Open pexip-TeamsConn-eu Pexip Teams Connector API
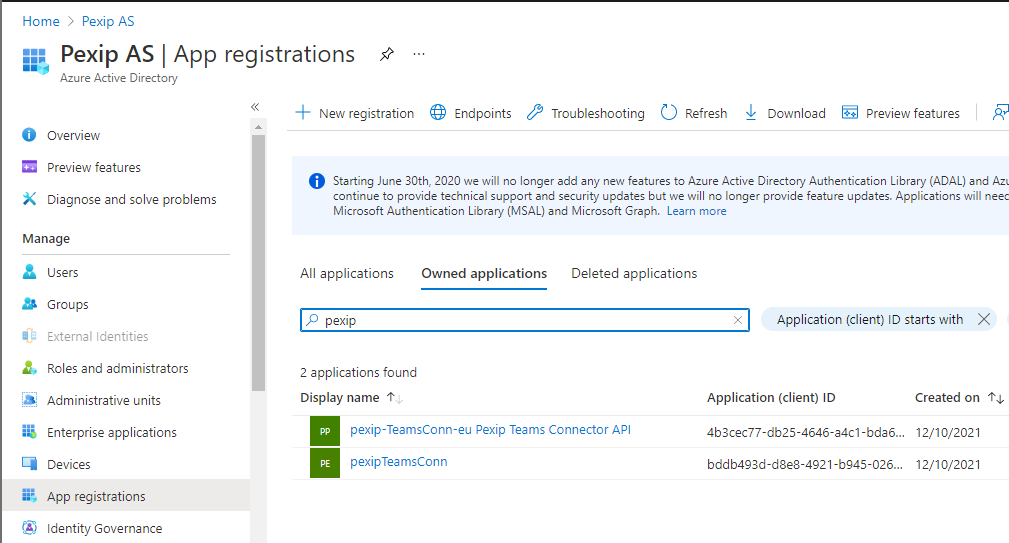Screen dimensions: 1009x543 [x=490, y=430]
